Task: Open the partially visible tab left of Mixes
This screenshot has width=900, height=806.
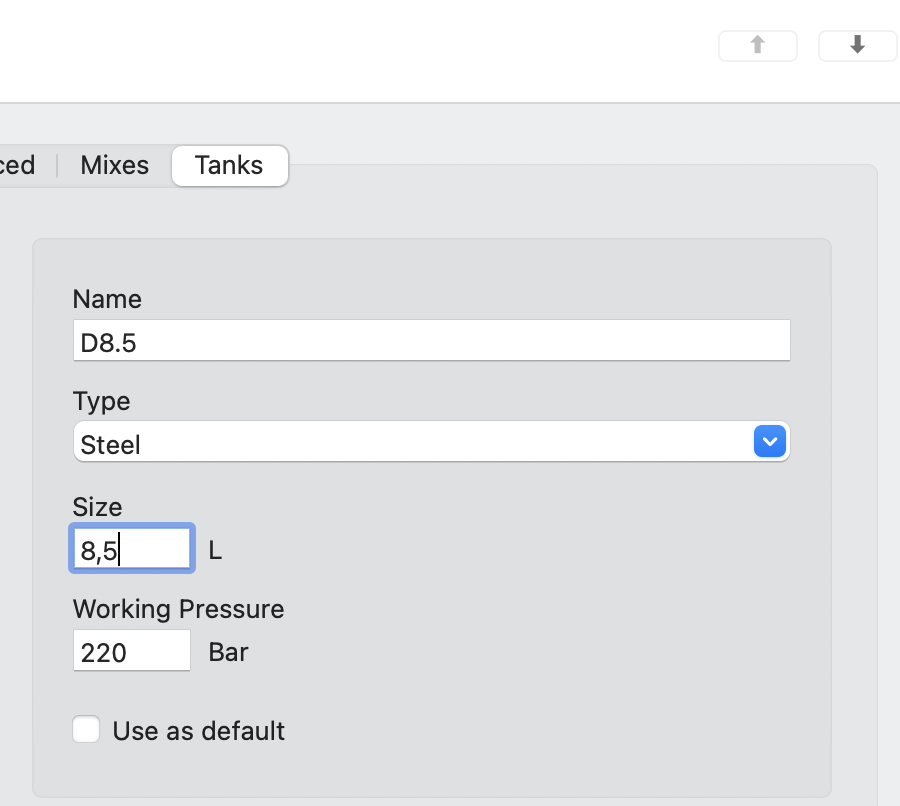Action: pos(16,165)
